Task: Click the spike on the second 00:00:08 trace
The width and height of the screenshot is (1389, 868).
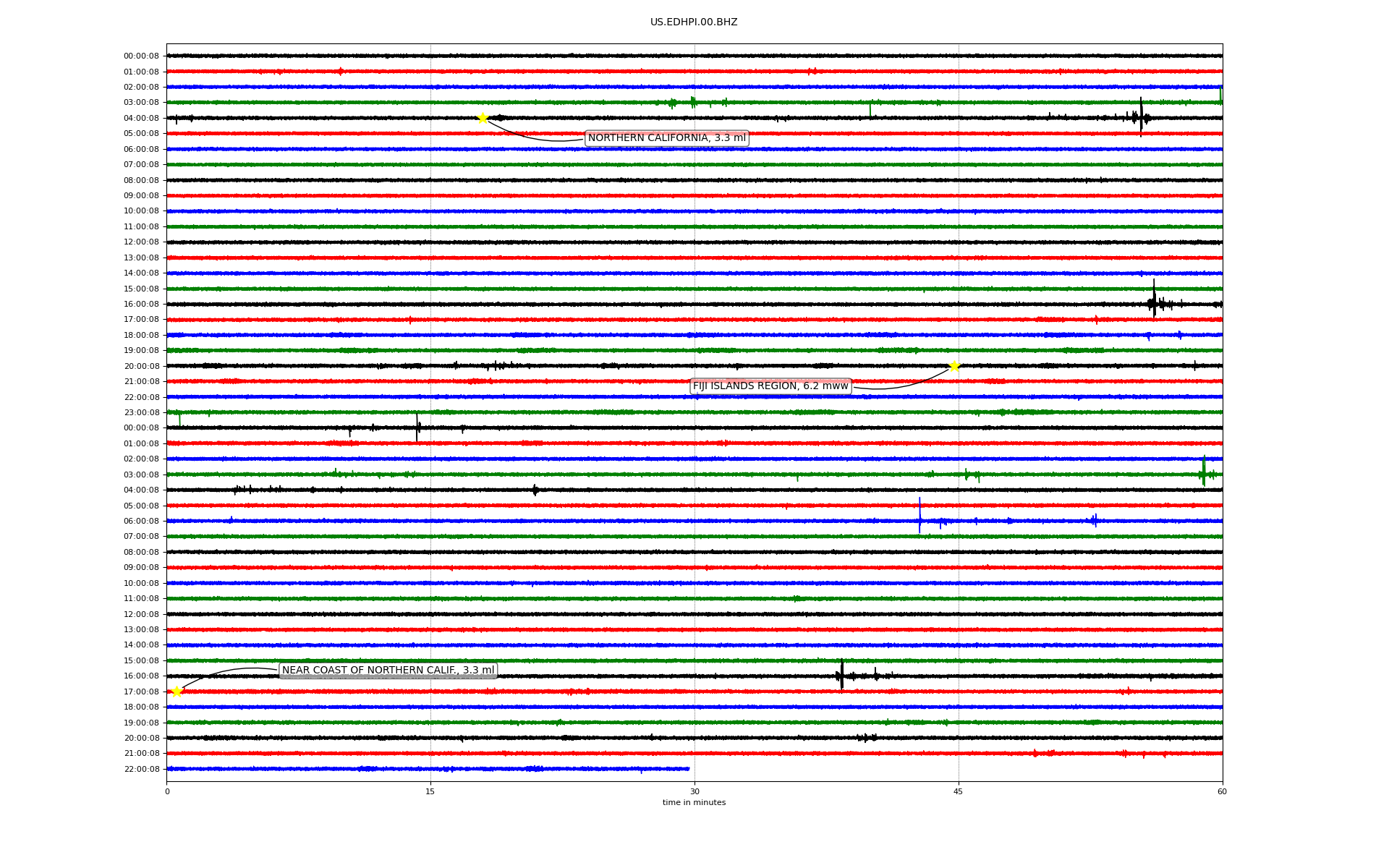Action: [417, 427]
